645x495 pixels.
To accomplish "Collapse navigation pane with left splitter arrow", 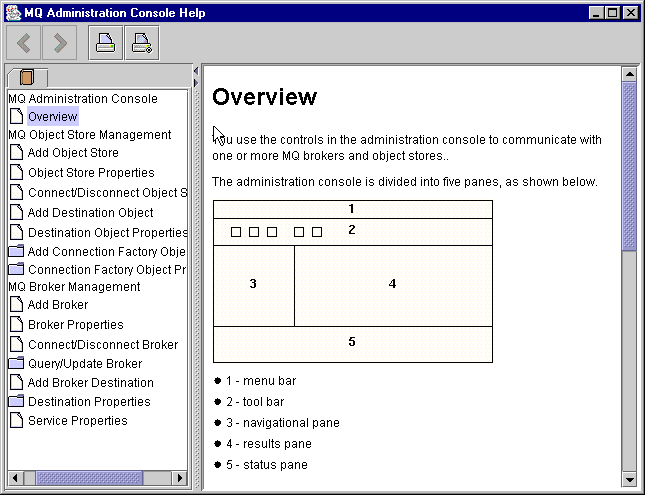I will point(196,71).
